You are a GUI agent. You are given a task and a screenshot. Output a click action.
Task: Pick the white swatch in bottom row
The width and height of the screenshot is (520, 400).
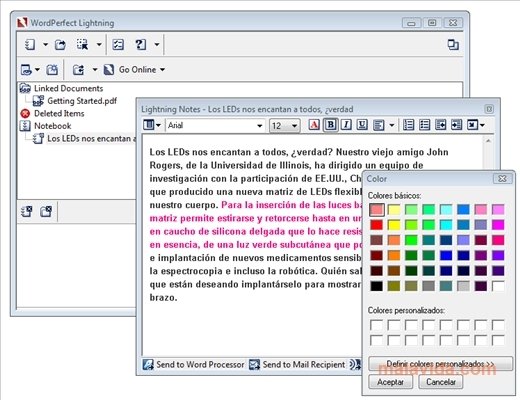(498, 286)
